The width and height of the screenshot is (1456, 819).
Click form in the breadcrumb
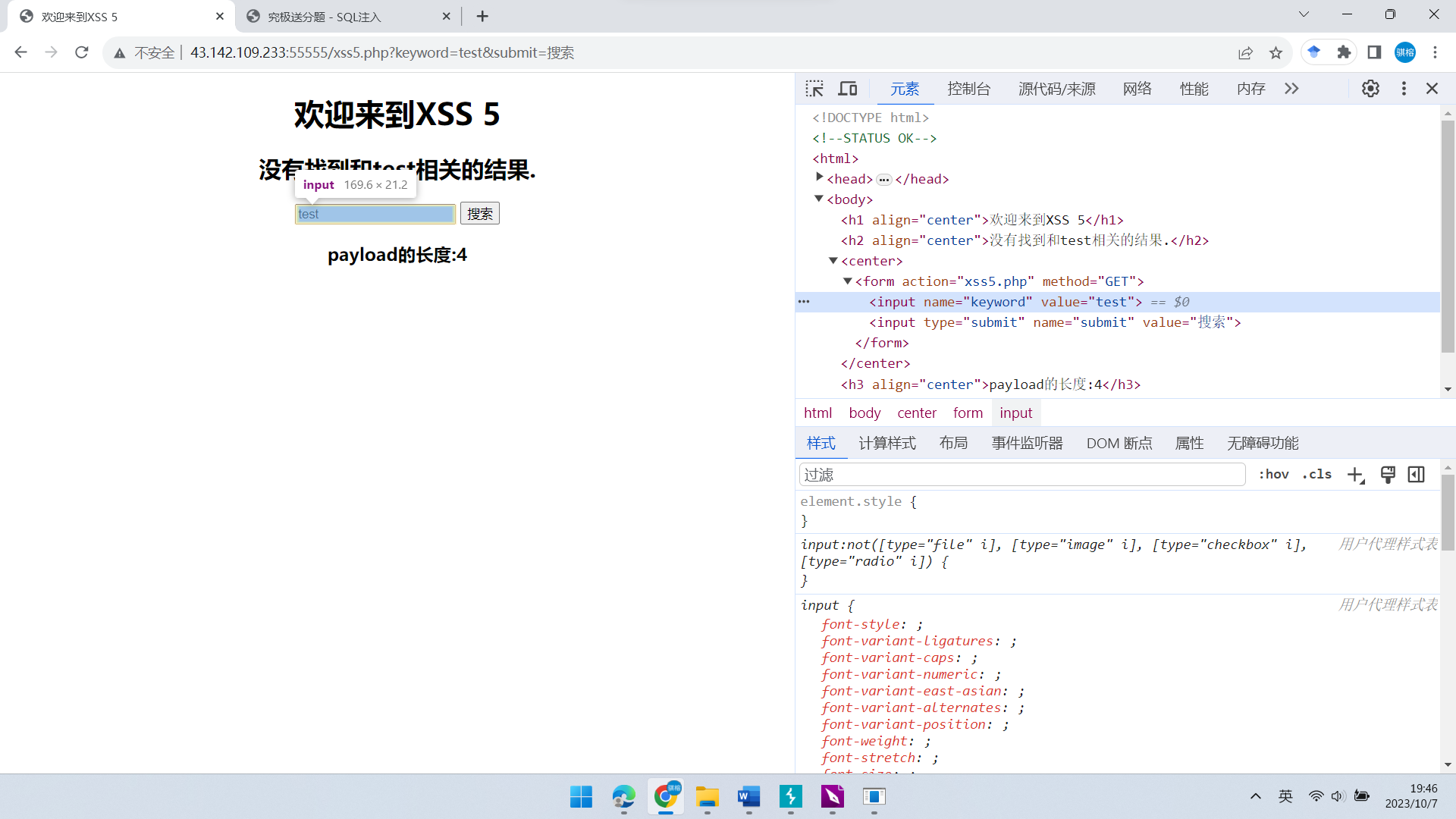pyautogui.click(x=968, y=413)
